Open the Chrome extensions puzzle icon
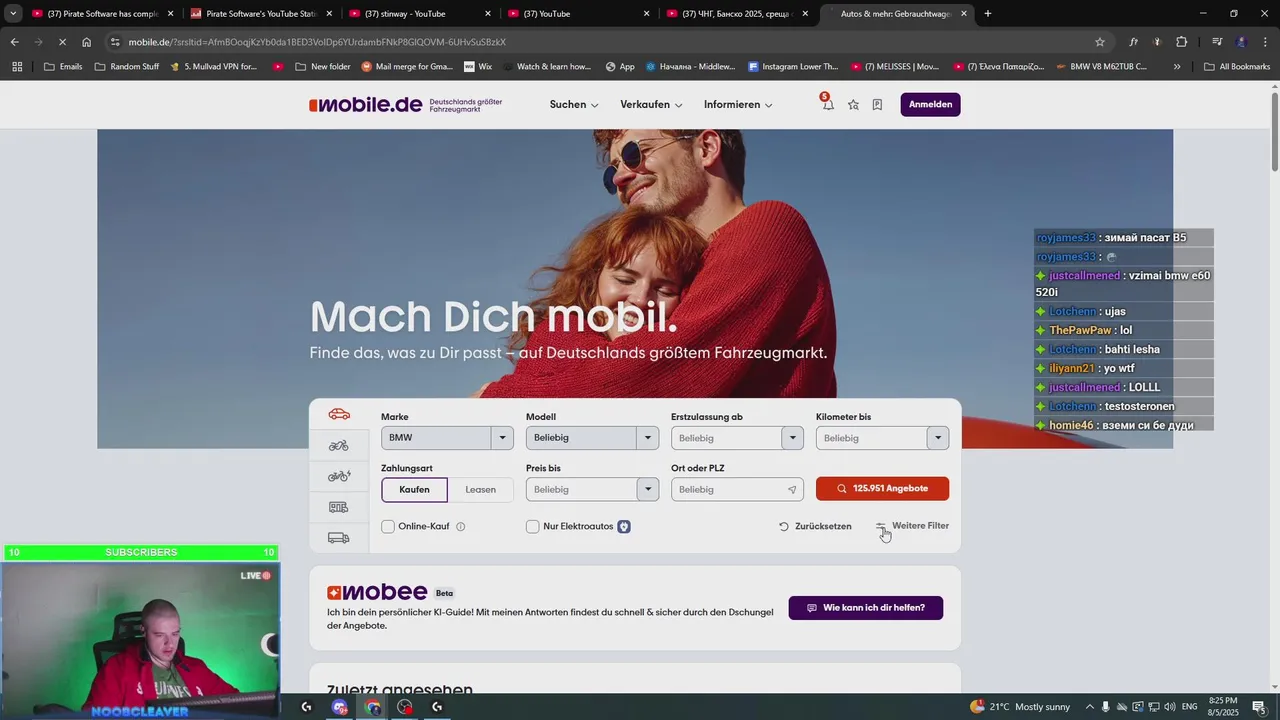The image size is (1280, 720). coord(1181,42)
